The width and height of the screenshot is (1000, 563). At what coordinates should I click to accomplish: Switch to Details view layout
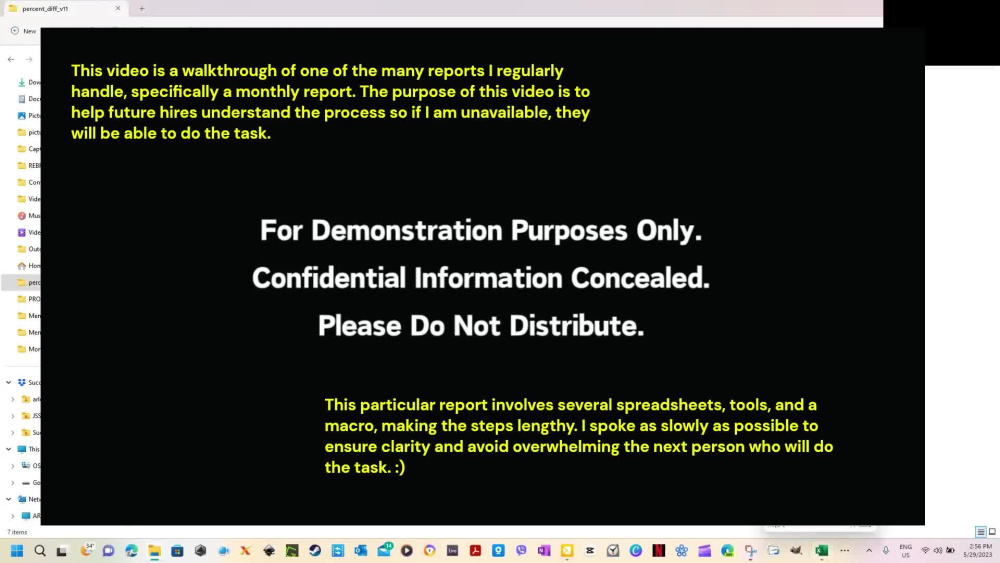[981, 532]
